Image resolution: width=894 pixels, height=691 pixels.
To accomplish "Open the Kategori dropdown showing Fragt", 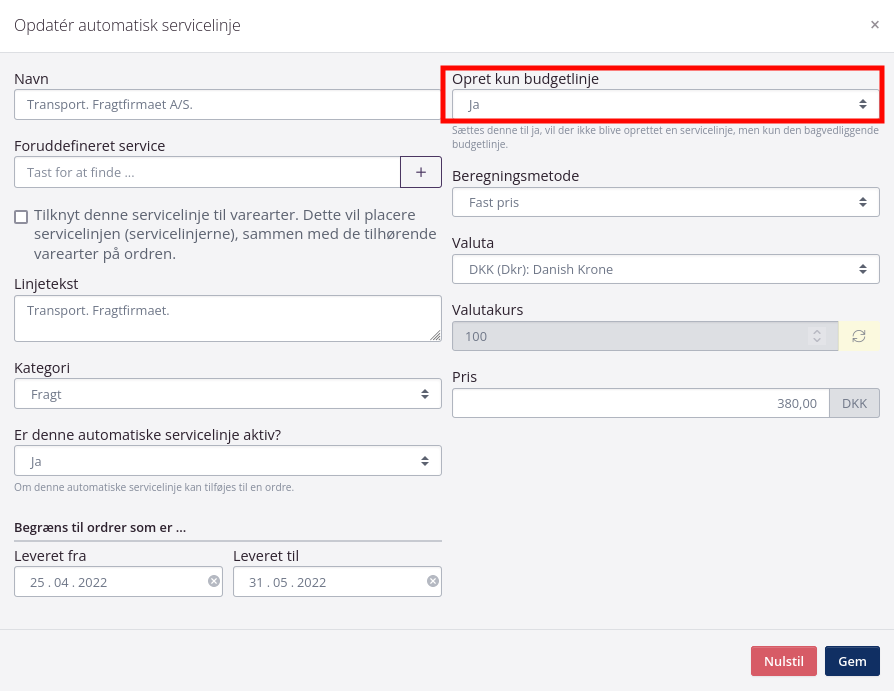I will (228, 394).
